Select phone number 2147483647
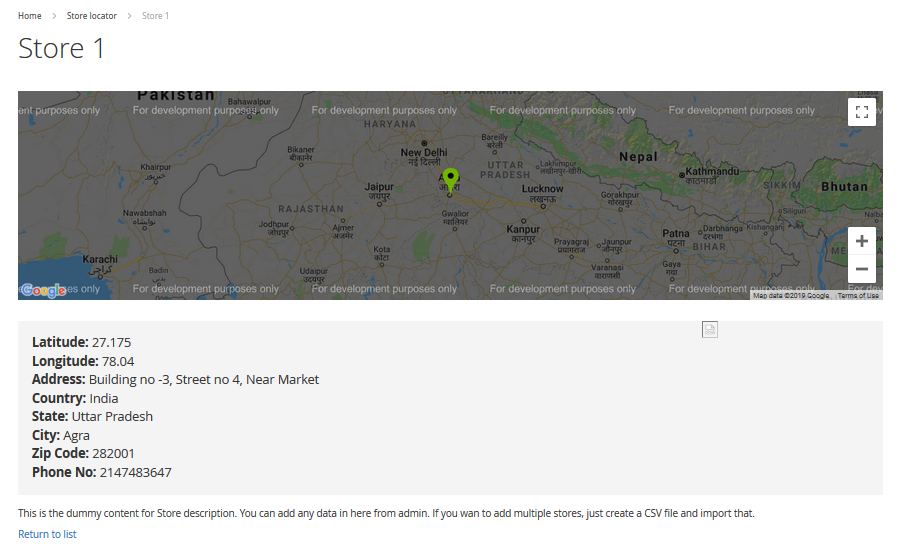 coord(135,472)
